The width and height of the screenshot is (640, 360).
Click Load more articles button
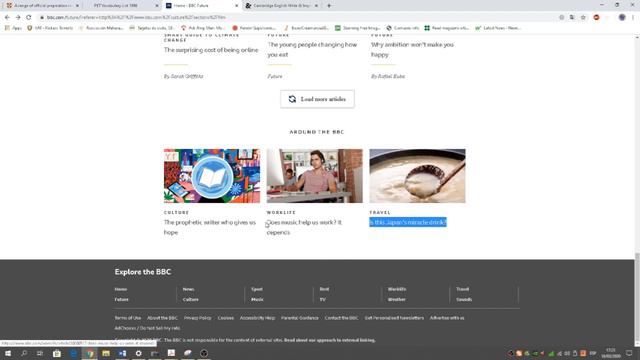(317, 99)
